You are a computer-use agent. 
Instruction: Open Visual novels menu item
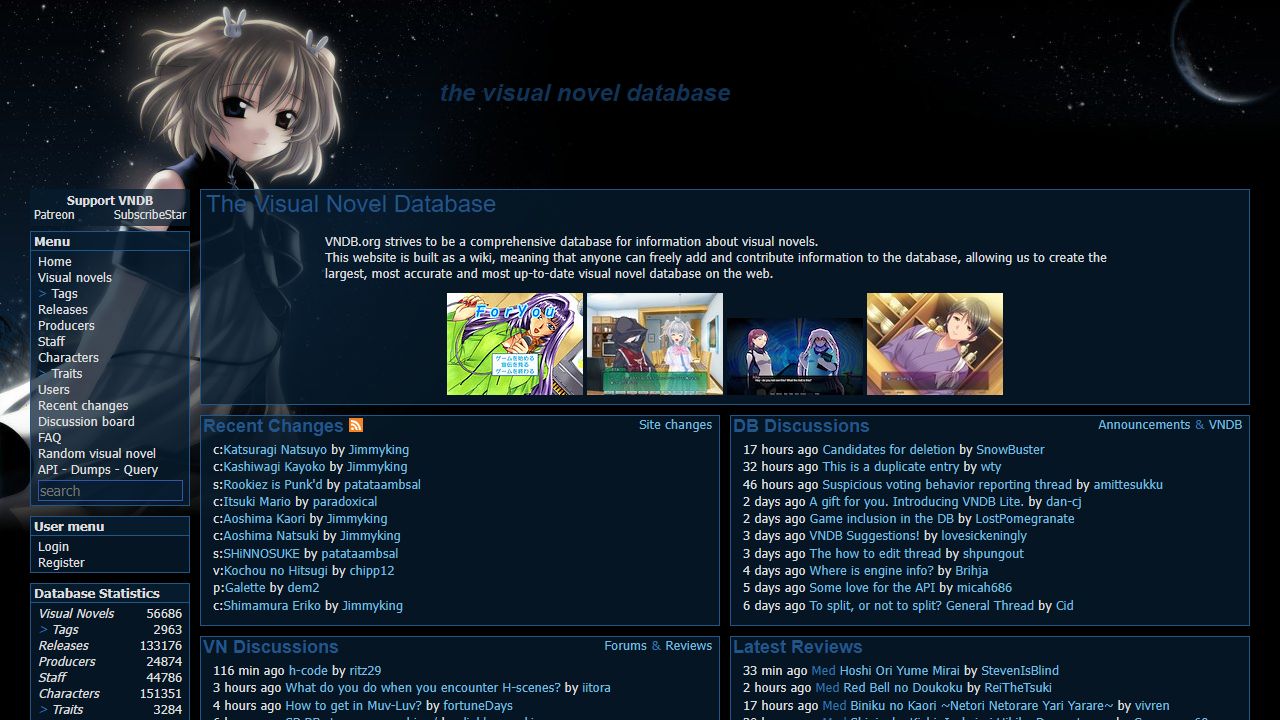tap(75, 278)
